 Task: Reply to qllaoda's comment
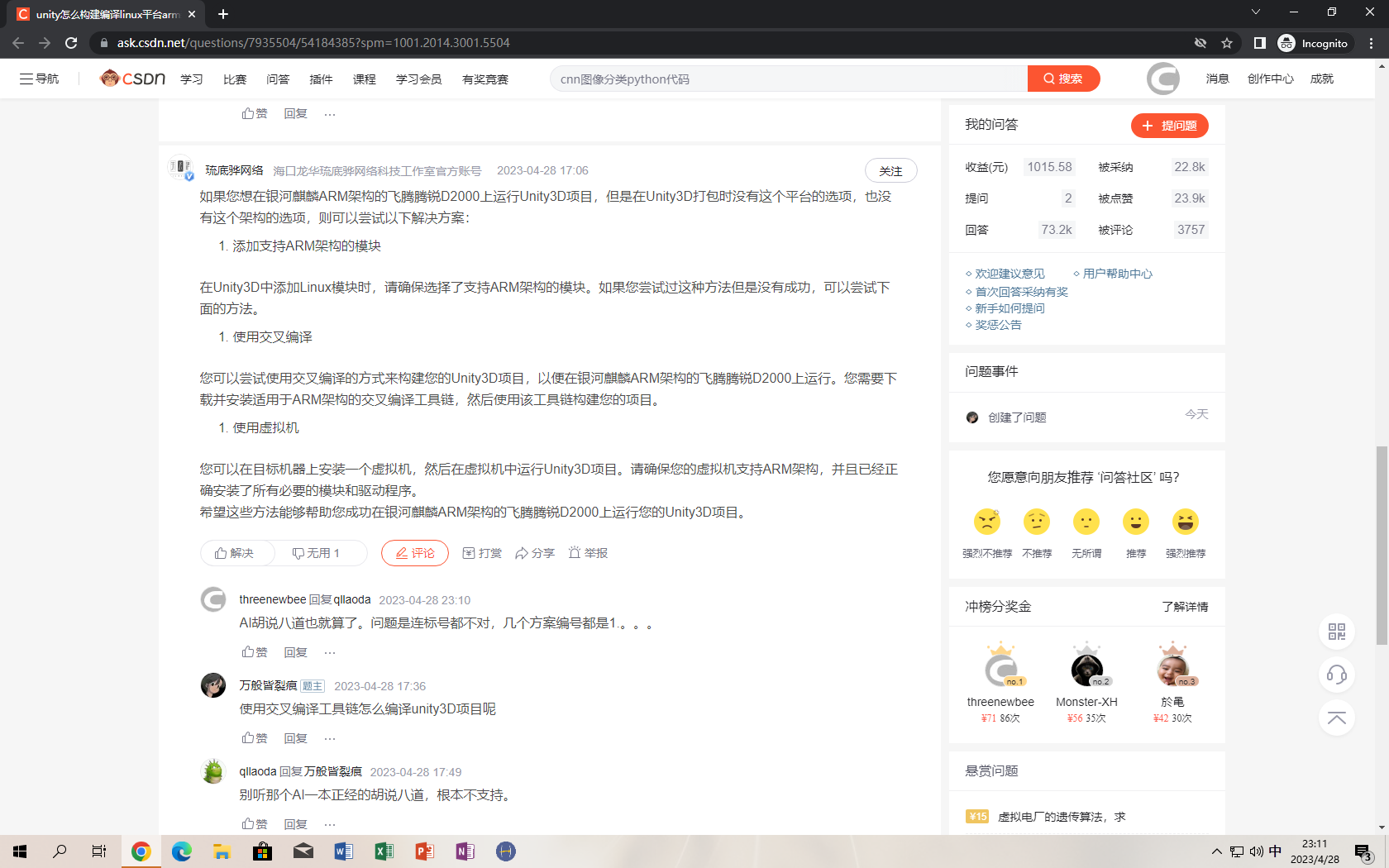point(295,824)
